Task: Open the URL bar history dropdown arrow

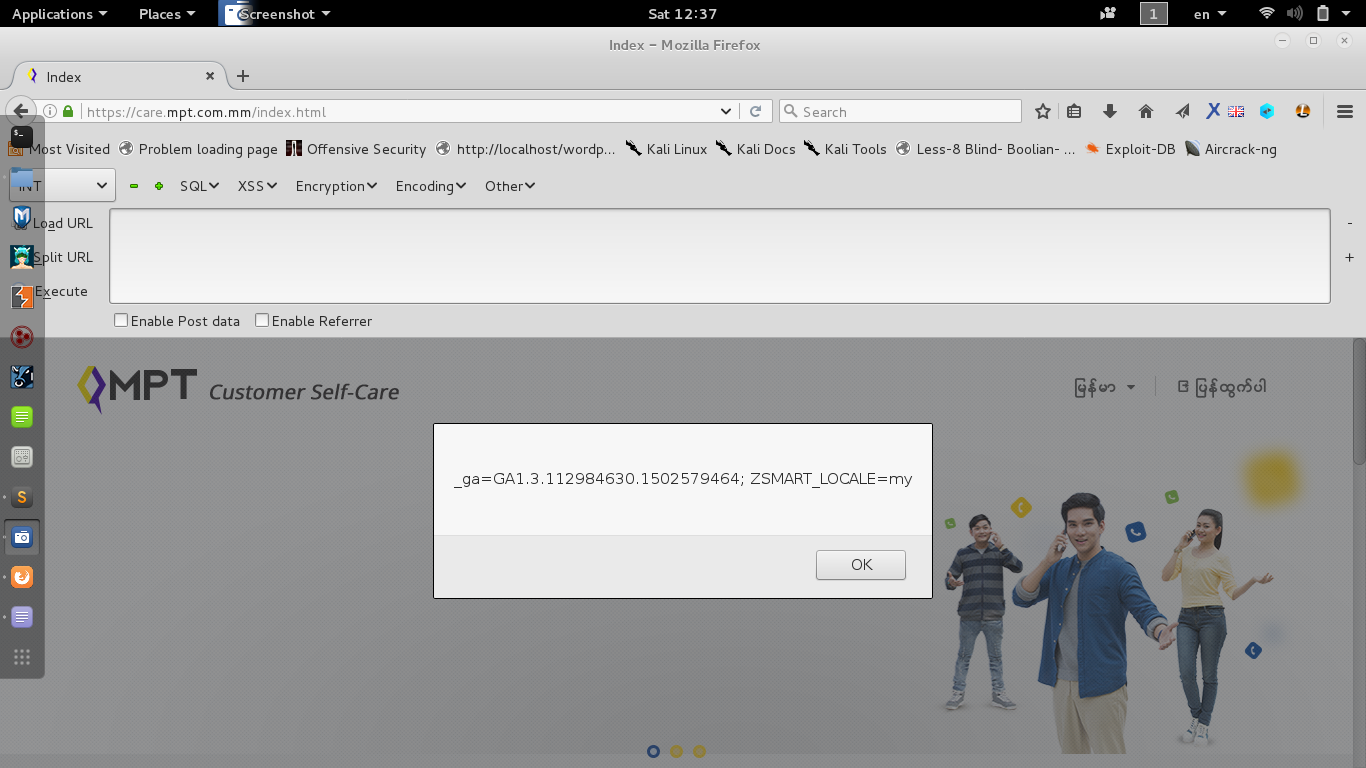Action: [726, 111]
